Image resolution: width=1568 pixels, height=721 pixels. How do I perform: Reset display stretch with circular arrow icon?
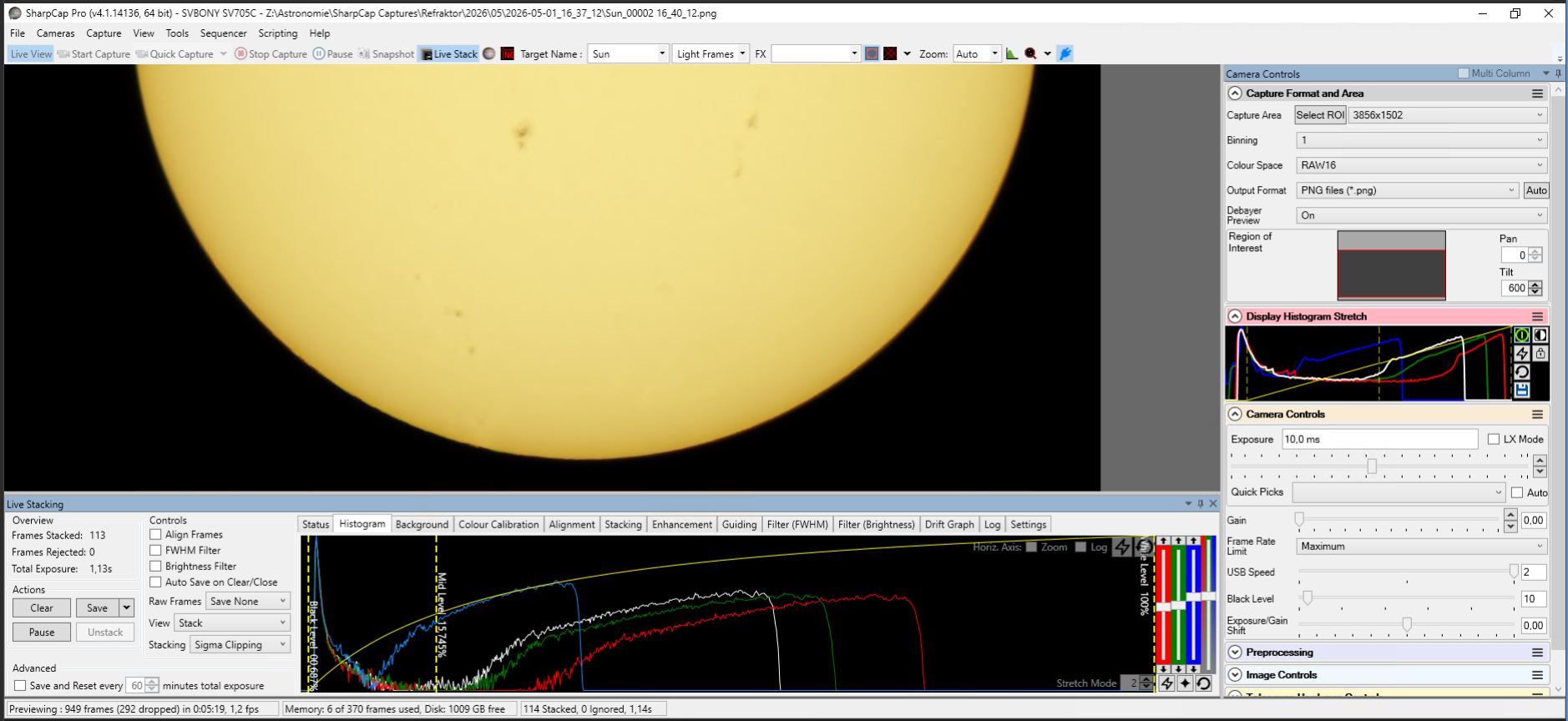click(1522, 371)
